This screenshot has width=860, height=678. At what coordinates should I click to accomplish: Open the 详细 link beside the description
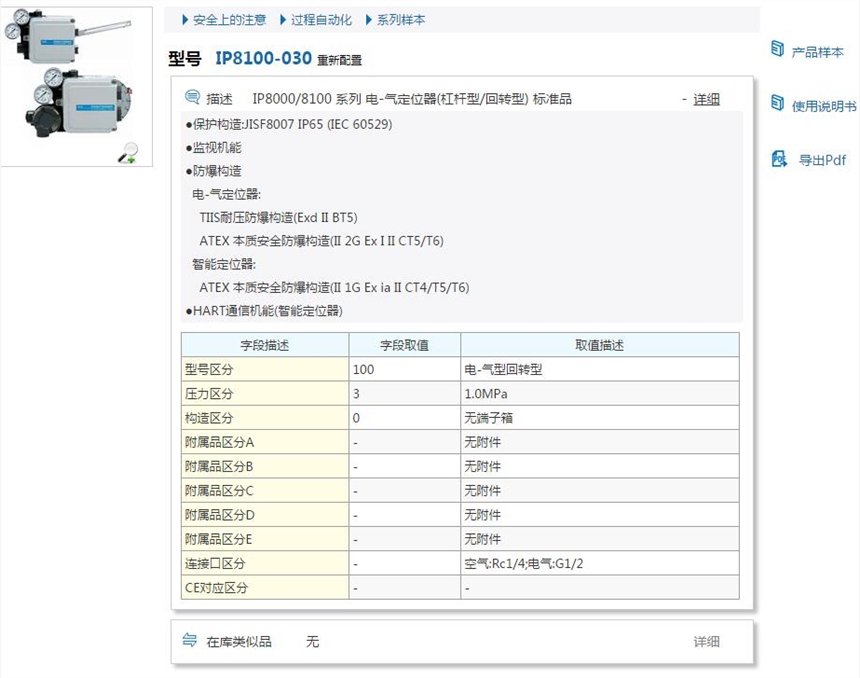point(706,99)
